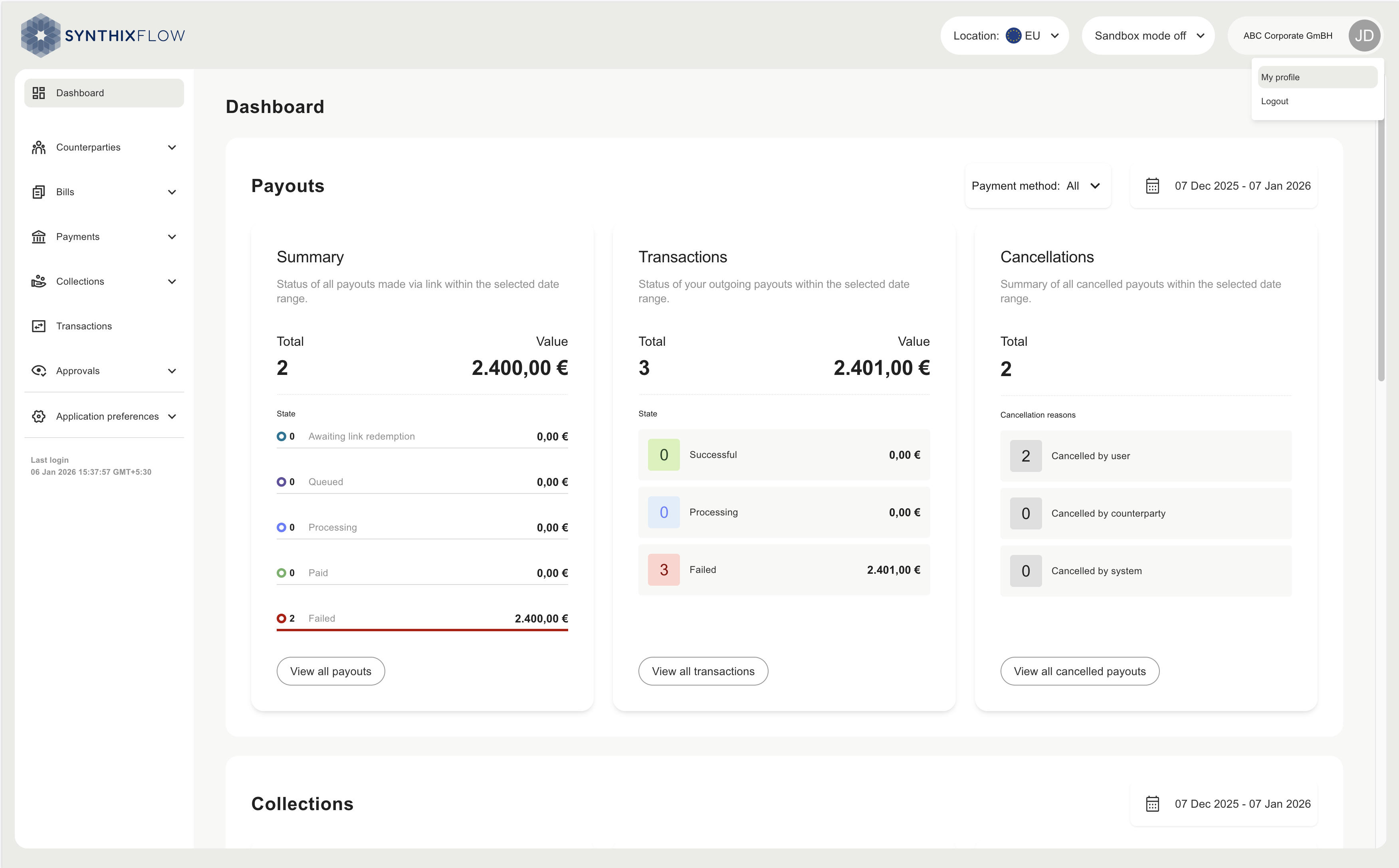Click the Approvals eye icon
Screen dimensions: 1399x868
pyautogui.click(x=38, y=371)
